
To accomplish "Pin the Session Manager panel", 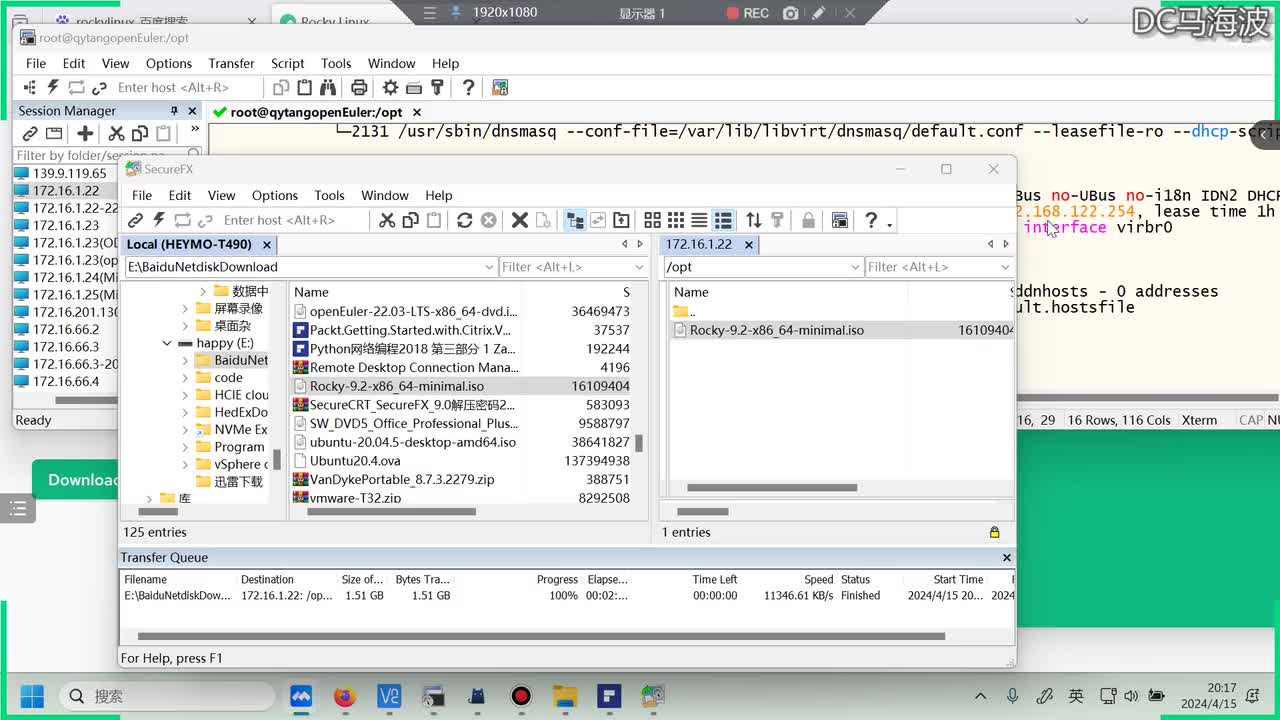I will click(174, 111).
